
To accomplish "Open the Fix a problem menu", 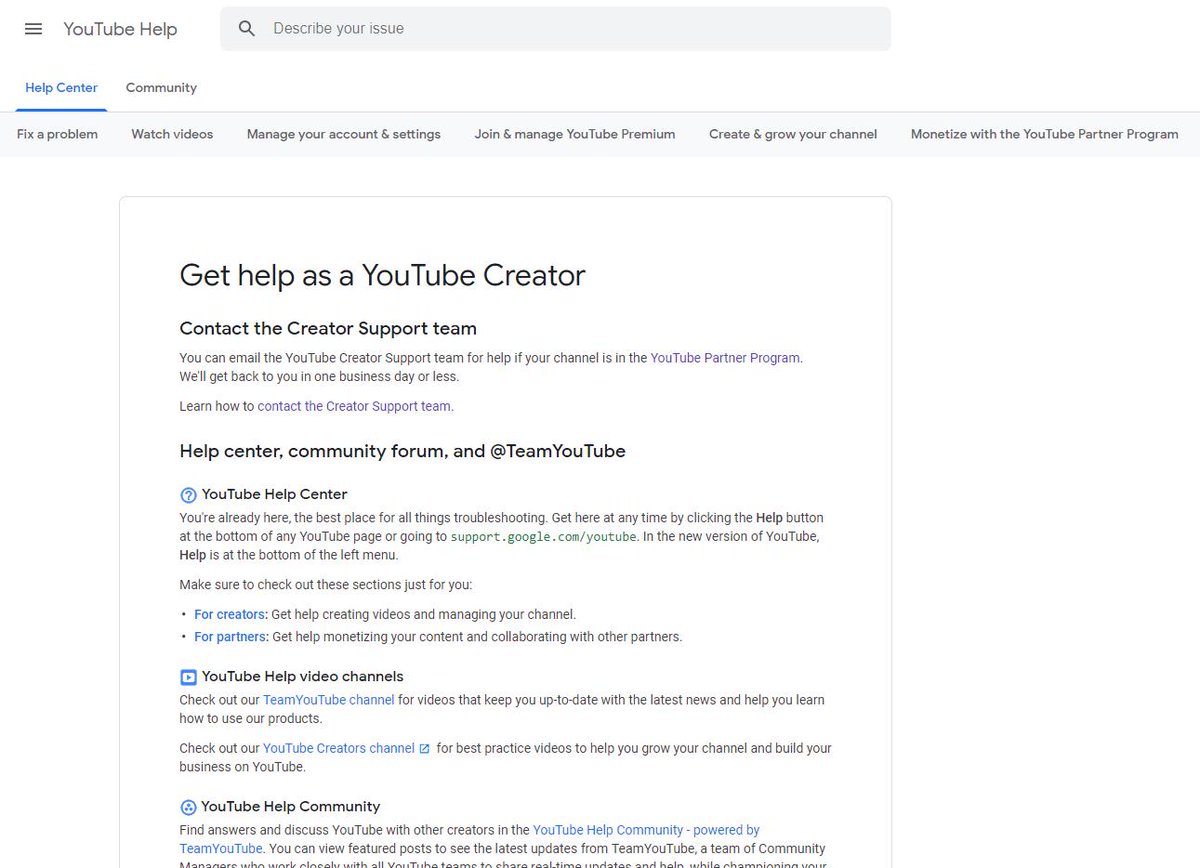I will (x=57, y=134).
